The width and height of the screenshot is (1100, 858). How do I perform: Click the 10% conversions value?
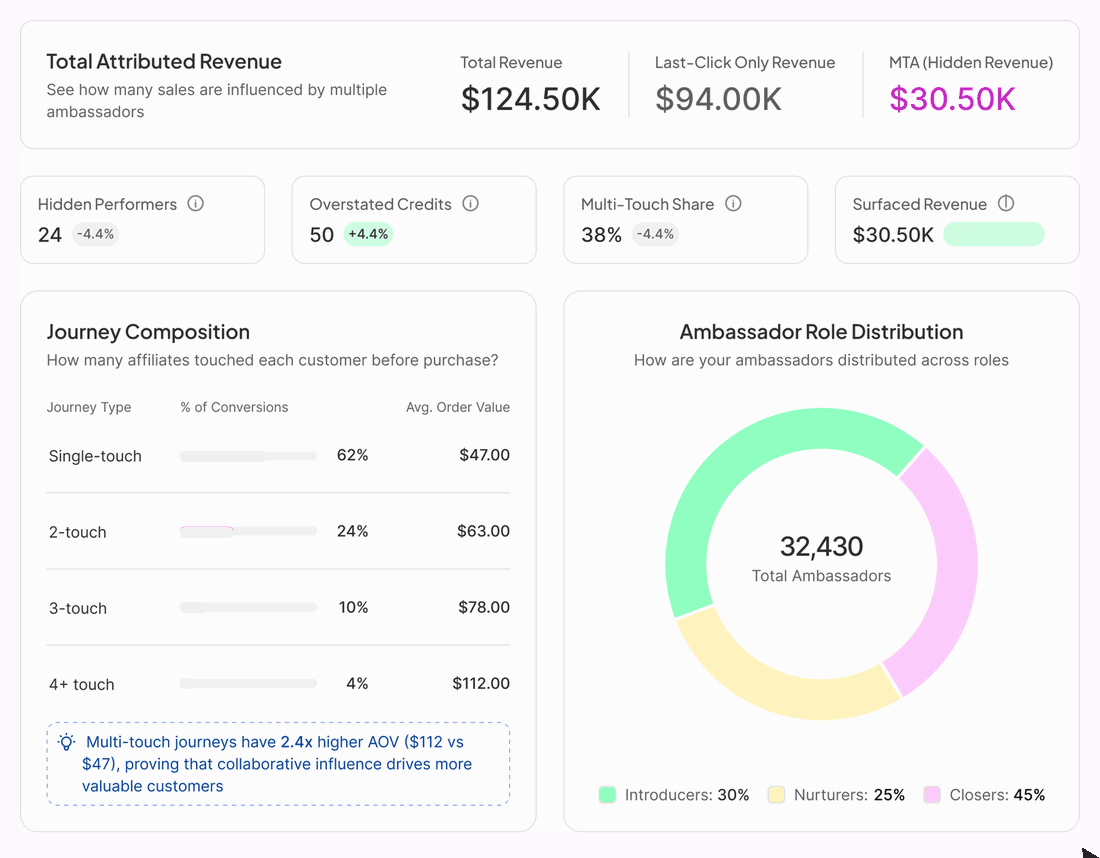click(x=353, y=607)
